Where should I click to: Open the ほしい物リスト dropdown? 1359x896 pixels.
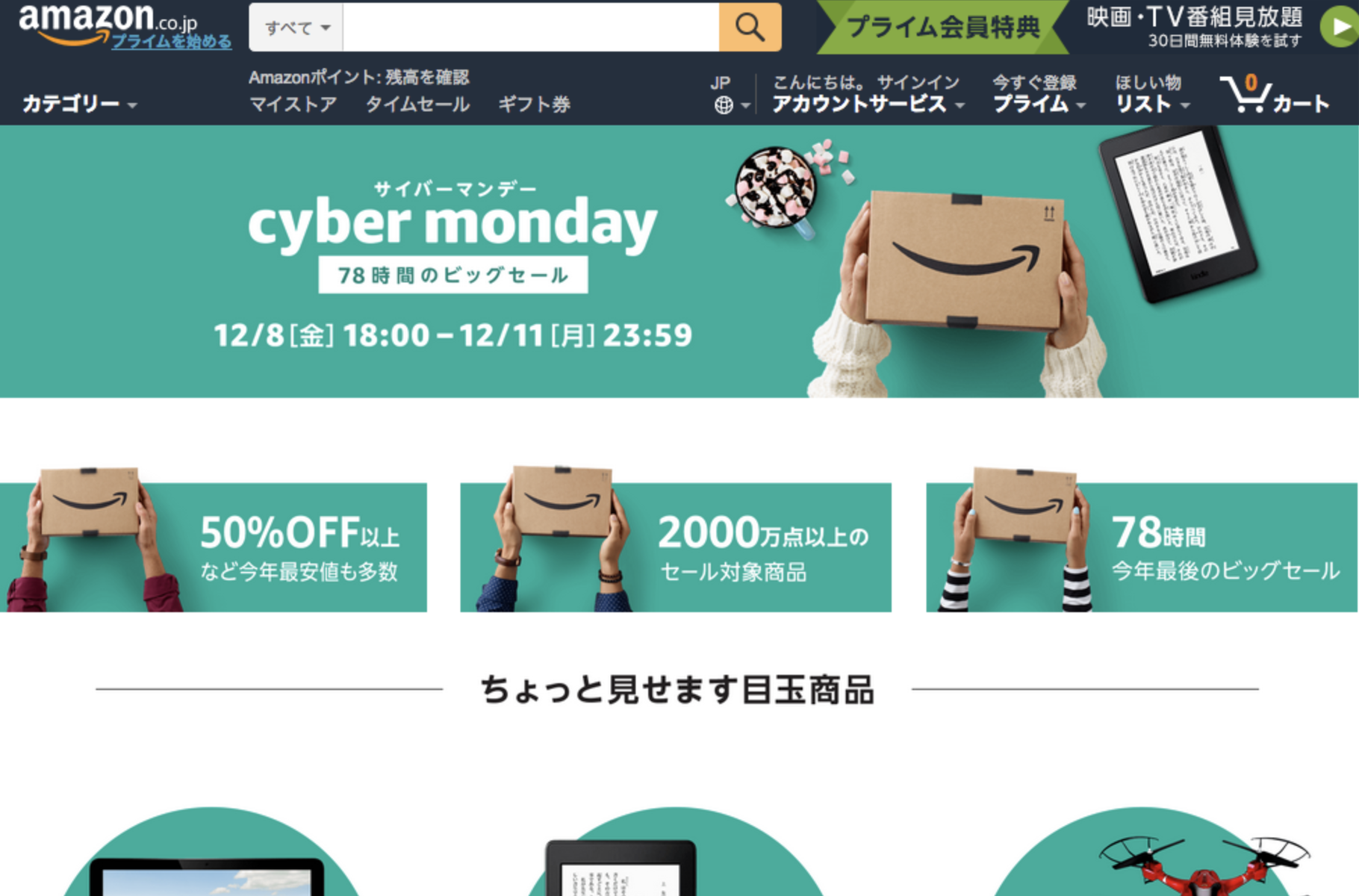pos(1151,94)
